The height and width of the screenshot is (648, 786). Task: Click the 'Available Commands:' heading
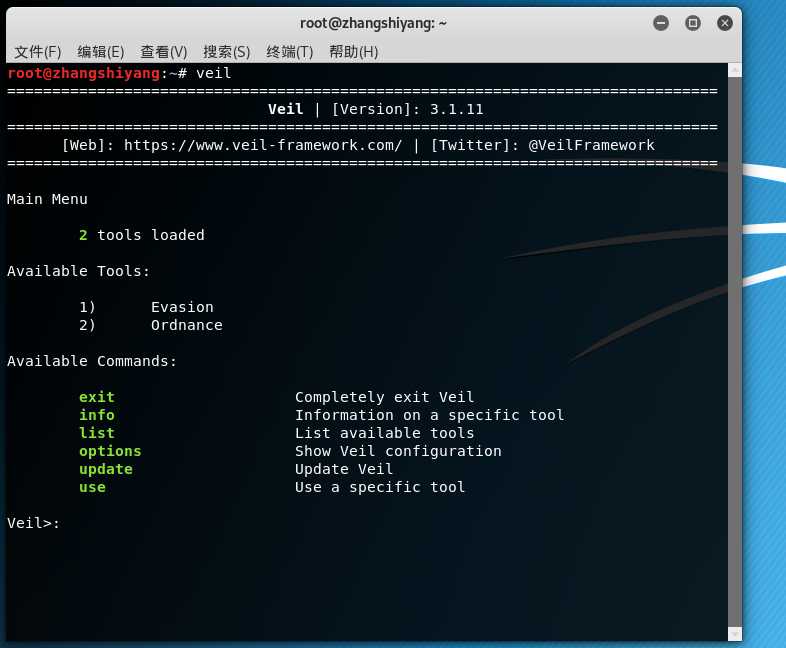tap(92, 361)
